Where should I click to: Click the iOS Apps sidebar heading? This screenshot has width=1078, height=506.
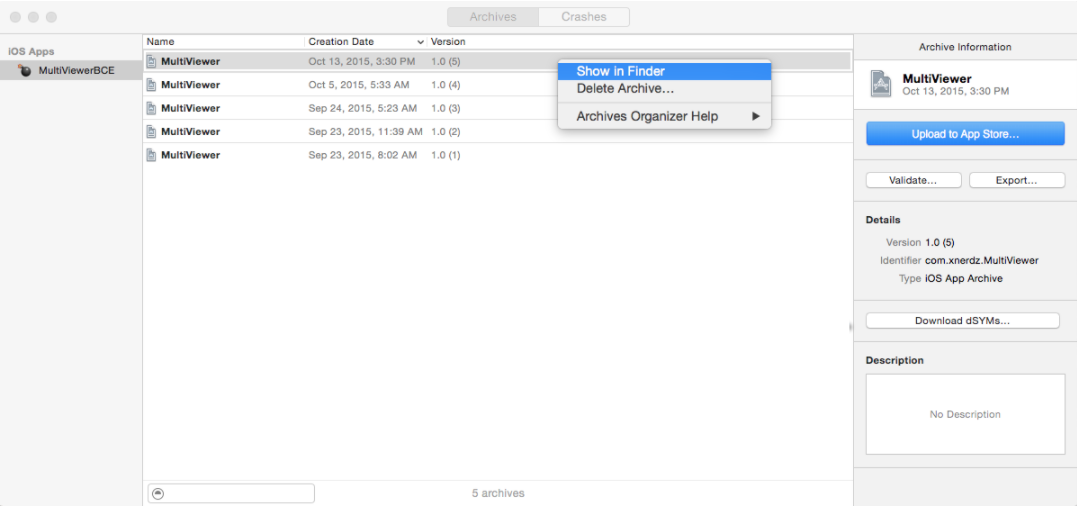coord(31,52)
